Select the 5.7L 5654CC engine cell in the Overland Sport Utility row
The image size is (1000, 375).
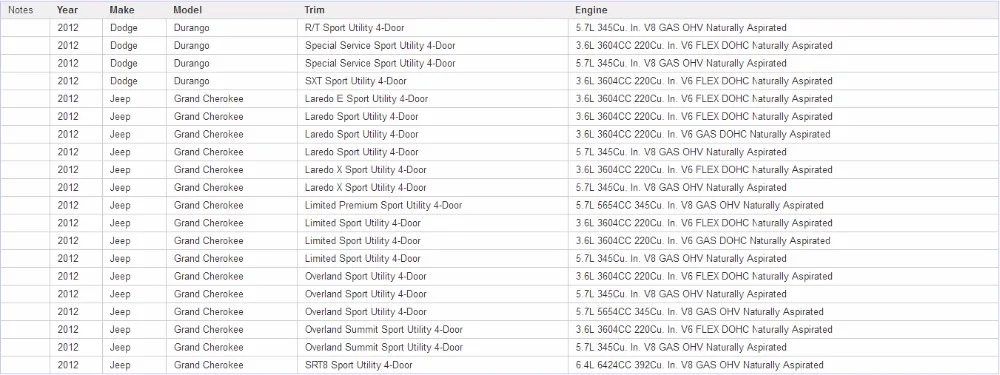(x=784, y=312)
